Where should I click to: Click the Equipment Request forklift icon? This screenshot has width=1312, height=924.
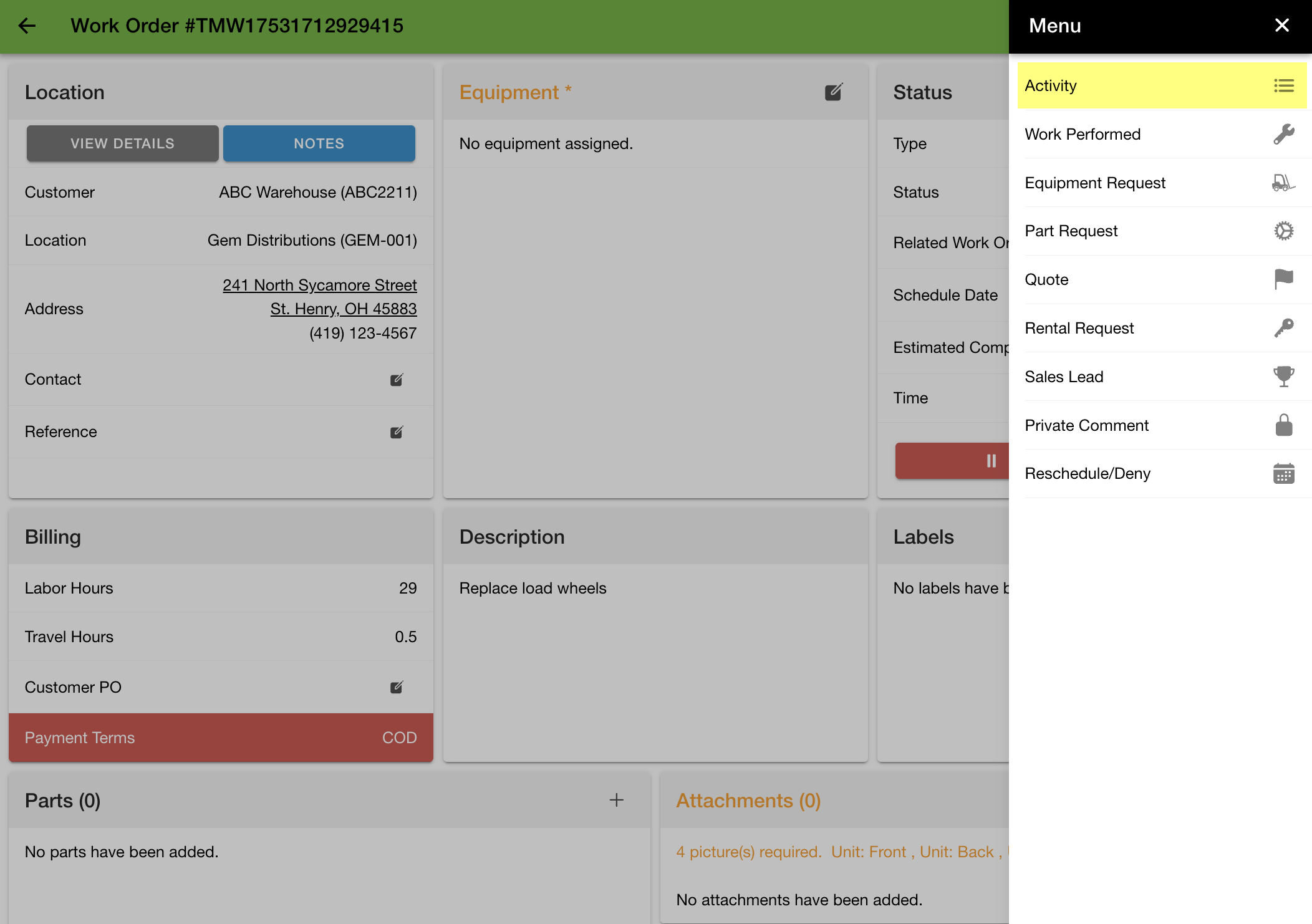(x=1283, y=183)
